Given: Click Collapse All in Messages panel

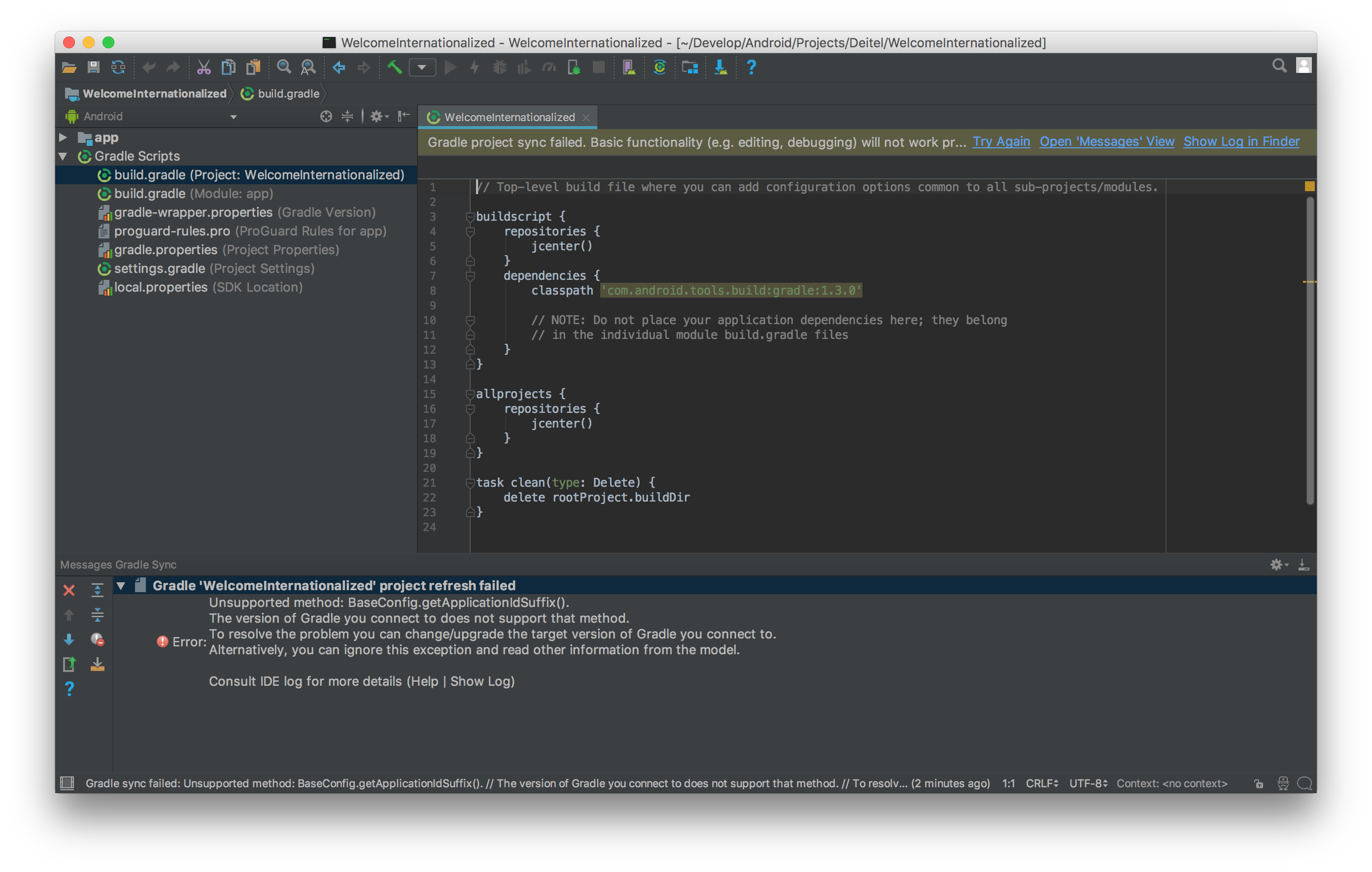Looking at the screenshot, I should point(98,614).
